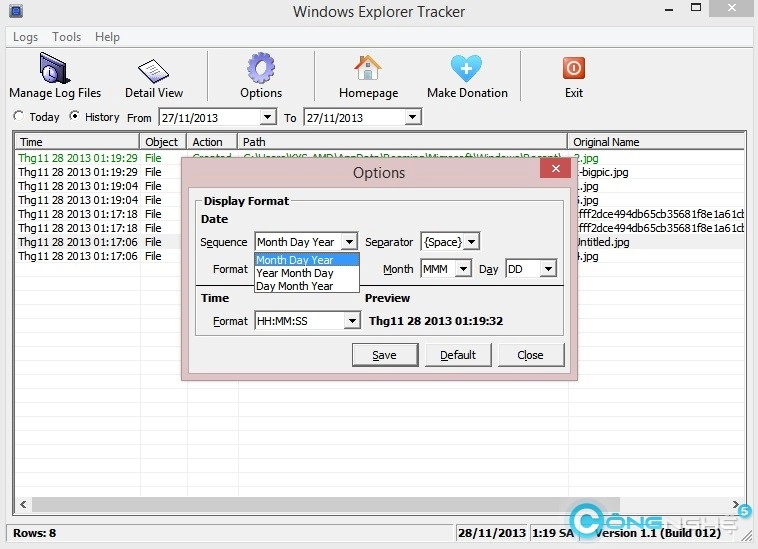Open the Options gear icon
The height and width of the screenshot is (549, 758).
click(x=261, y=68)
